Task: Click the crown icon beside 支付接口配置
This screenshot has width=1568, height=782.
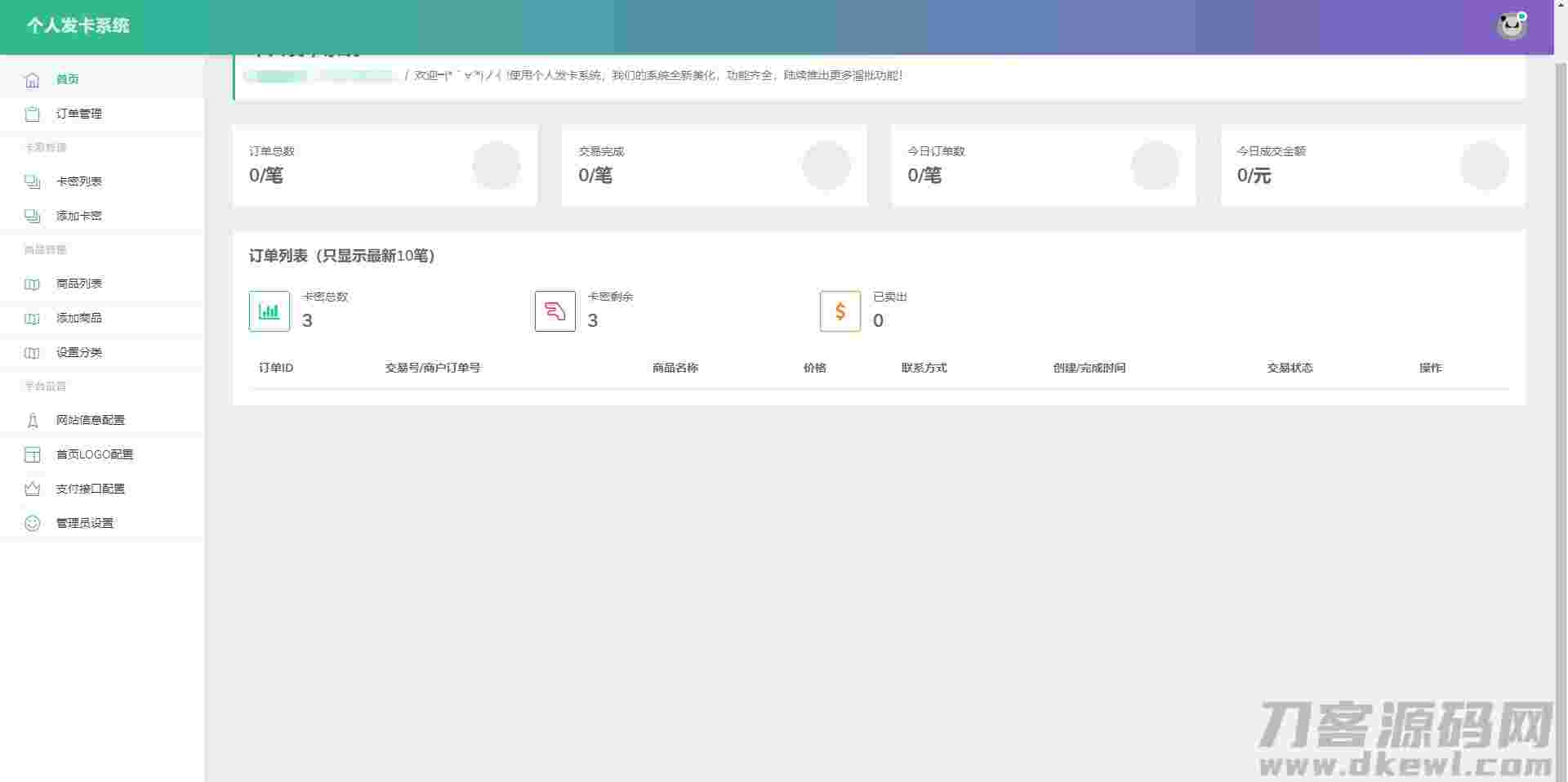Action: pos(32,489)
